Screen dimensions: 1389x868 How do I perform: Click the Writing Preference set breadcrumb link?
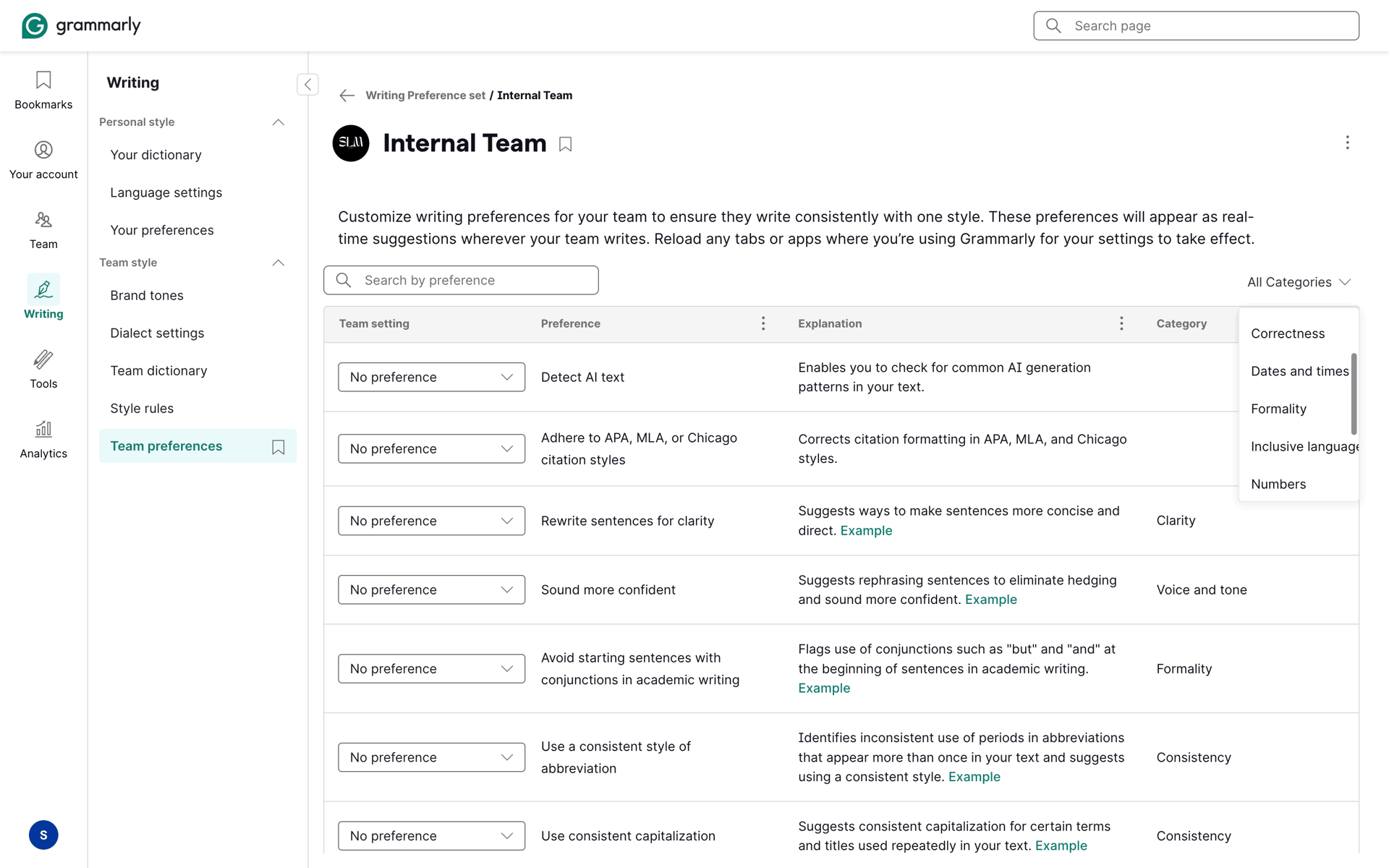pos(425,95)
